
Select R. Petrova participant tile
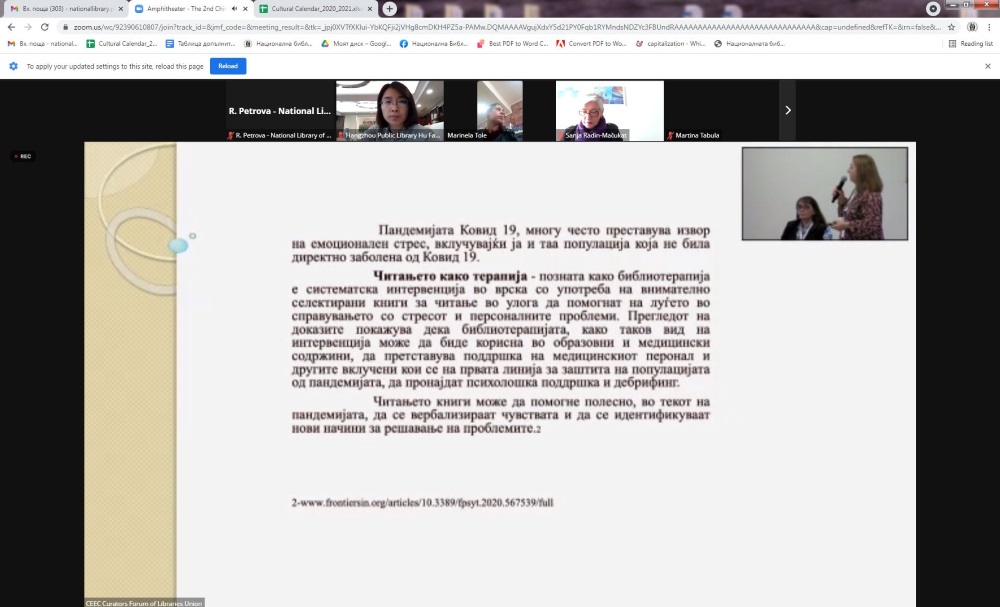[280, 110]
